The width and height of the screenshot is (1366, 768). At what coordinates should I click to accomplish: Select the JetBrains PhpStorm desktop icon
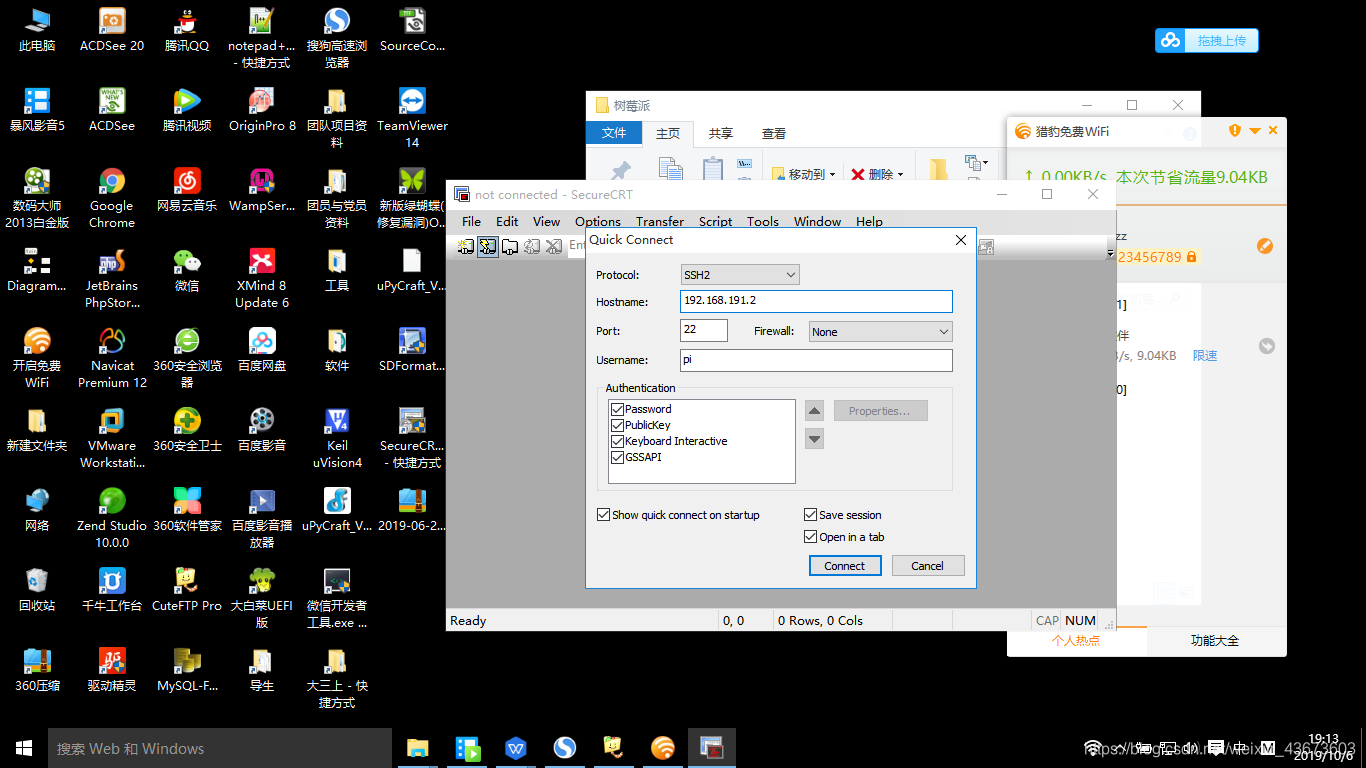click(x=112, y=278)
